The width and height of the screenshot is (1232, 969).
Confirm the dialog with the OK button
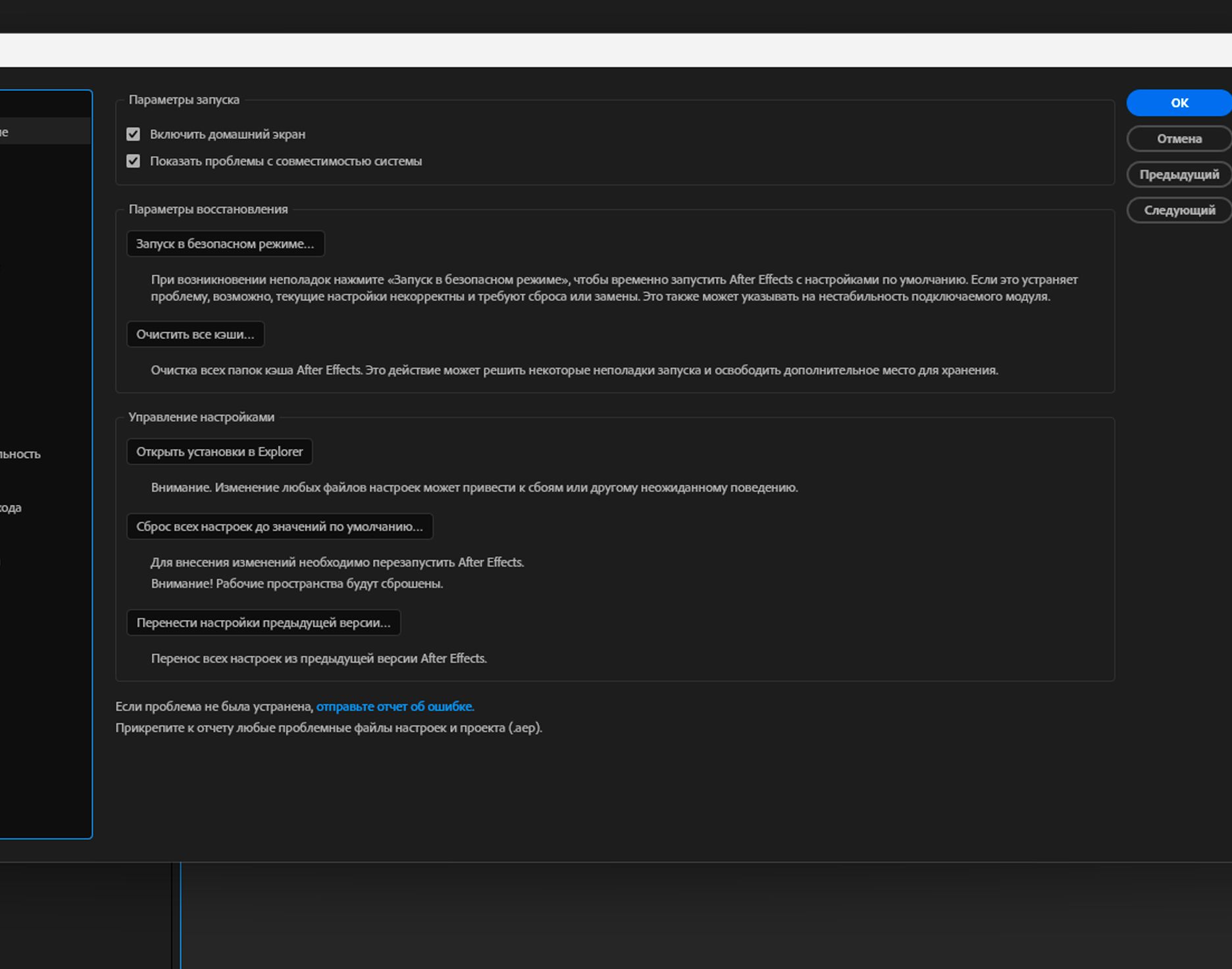point(1179,103)
